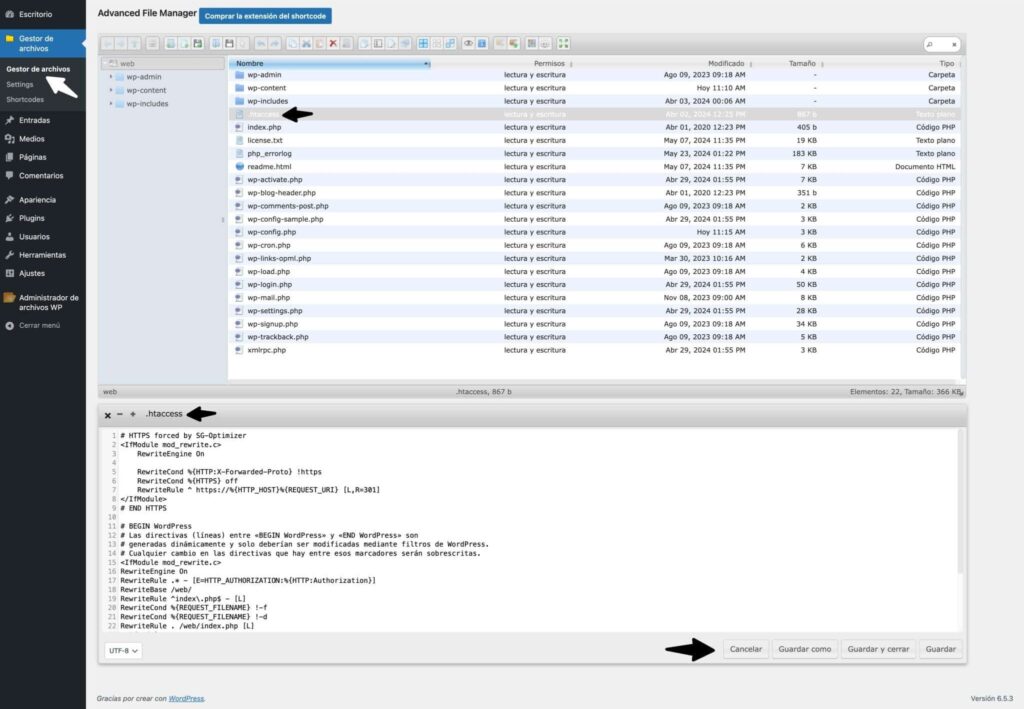Close the .htaccess editor with the x
1024x709 pixels.
point(108,415)
